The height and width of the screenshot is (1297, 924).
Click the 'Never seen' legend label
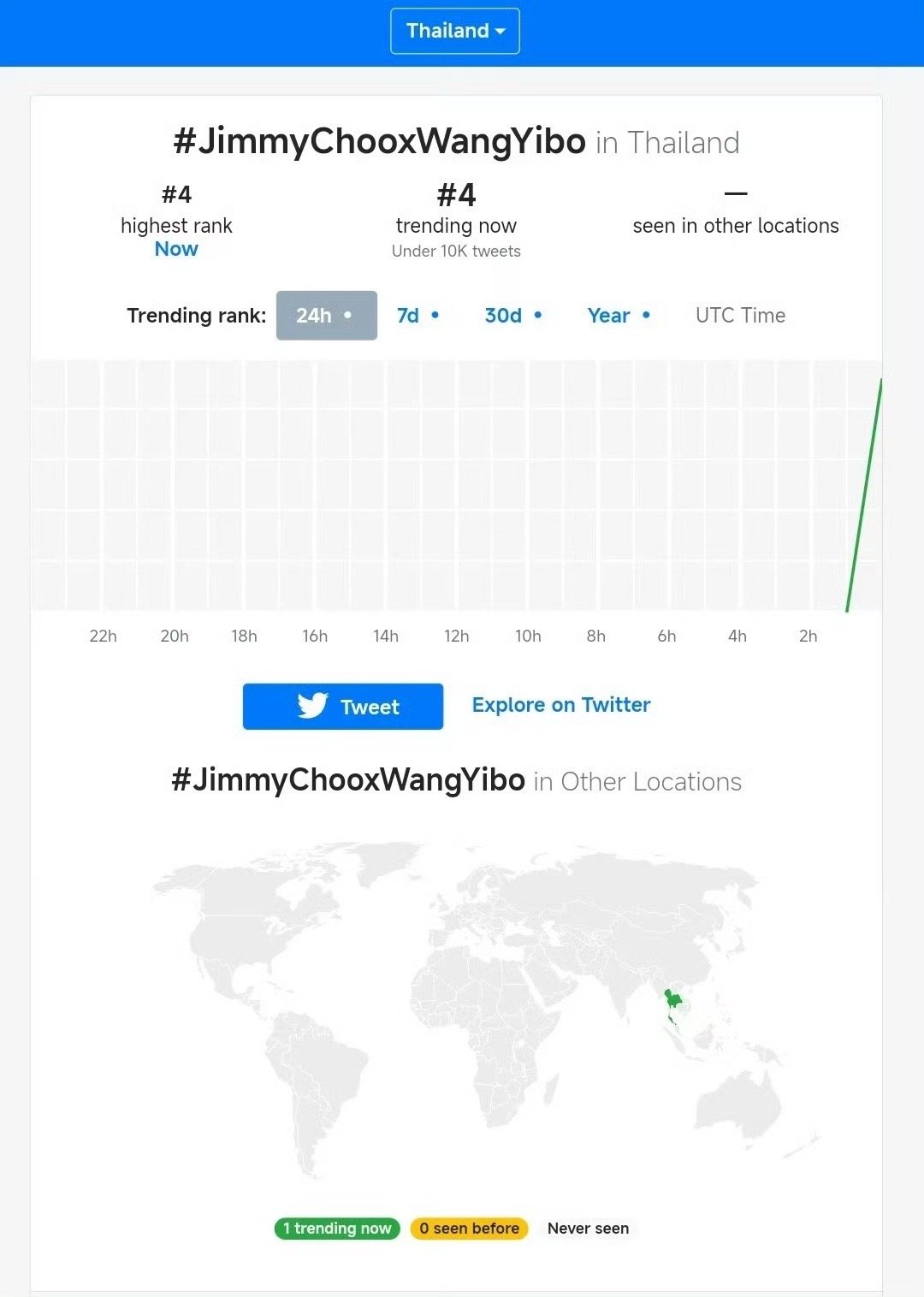[589, 1229]
